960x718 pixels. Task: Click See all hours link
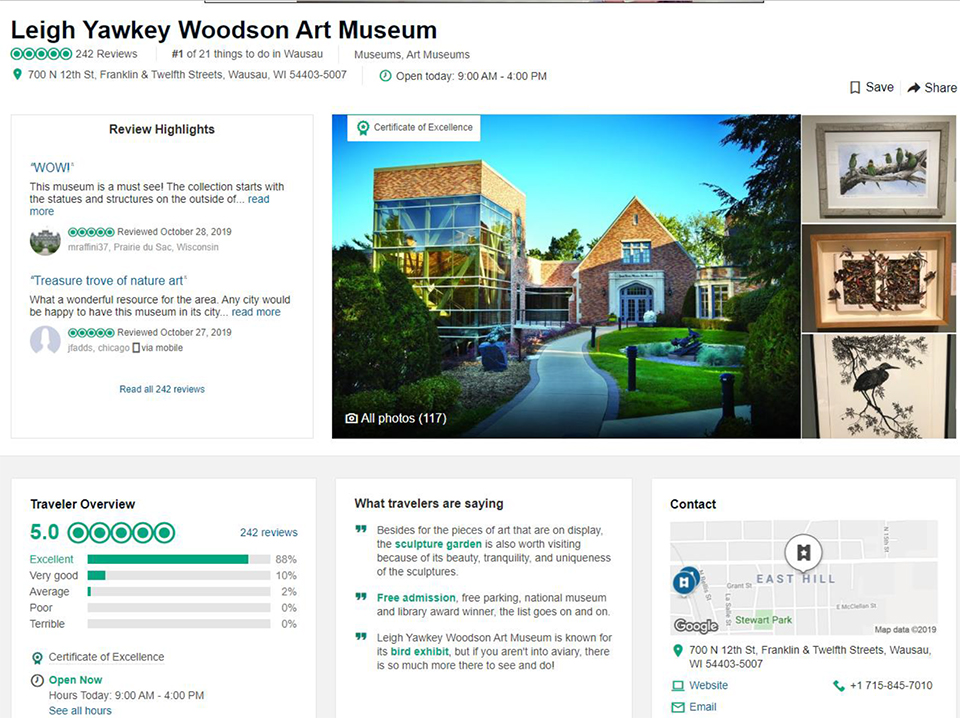point(80,711)
